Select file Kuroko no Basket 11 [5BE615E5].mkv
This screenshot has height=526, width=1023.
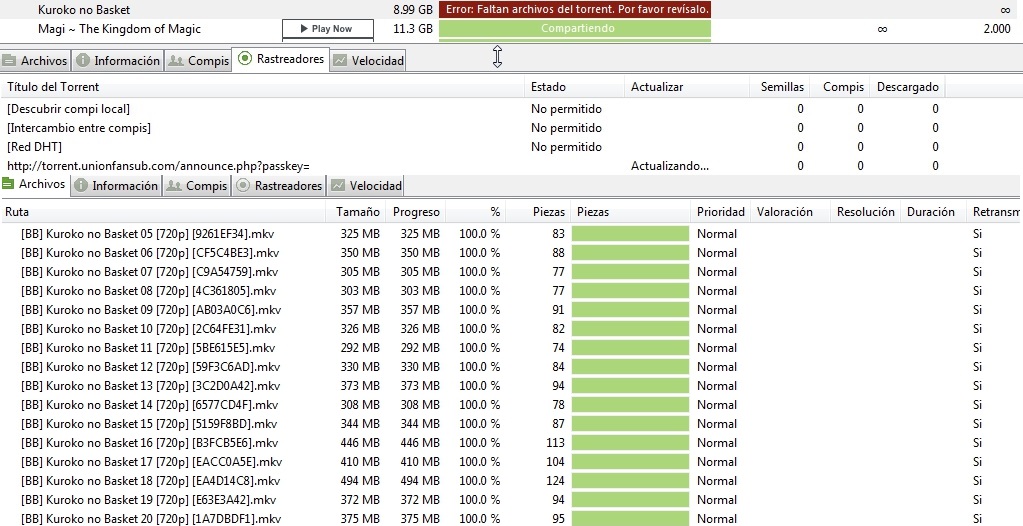coord(148,347)
